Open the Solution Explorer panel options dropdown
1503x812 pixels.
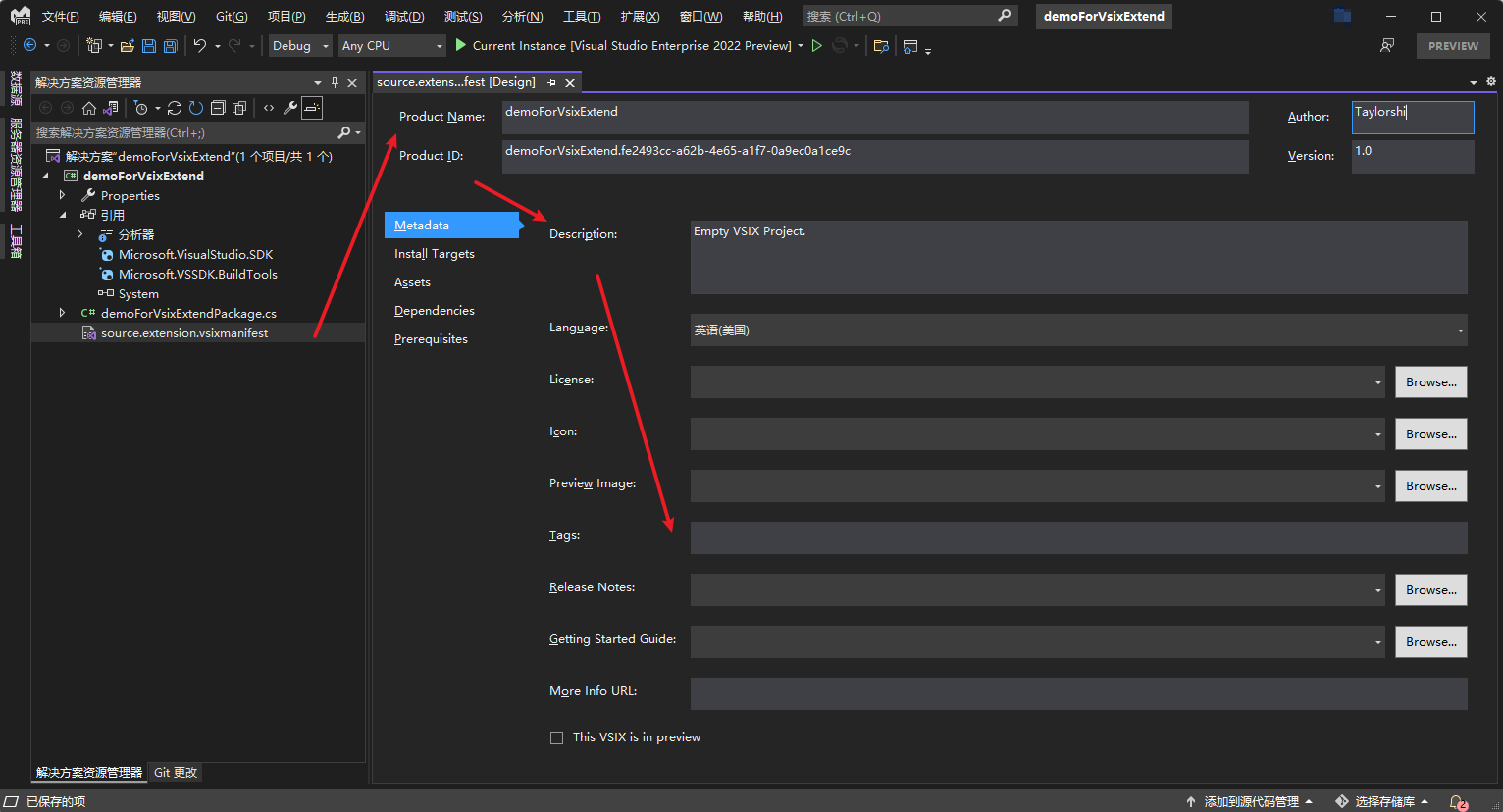click(x=317, y=82)
